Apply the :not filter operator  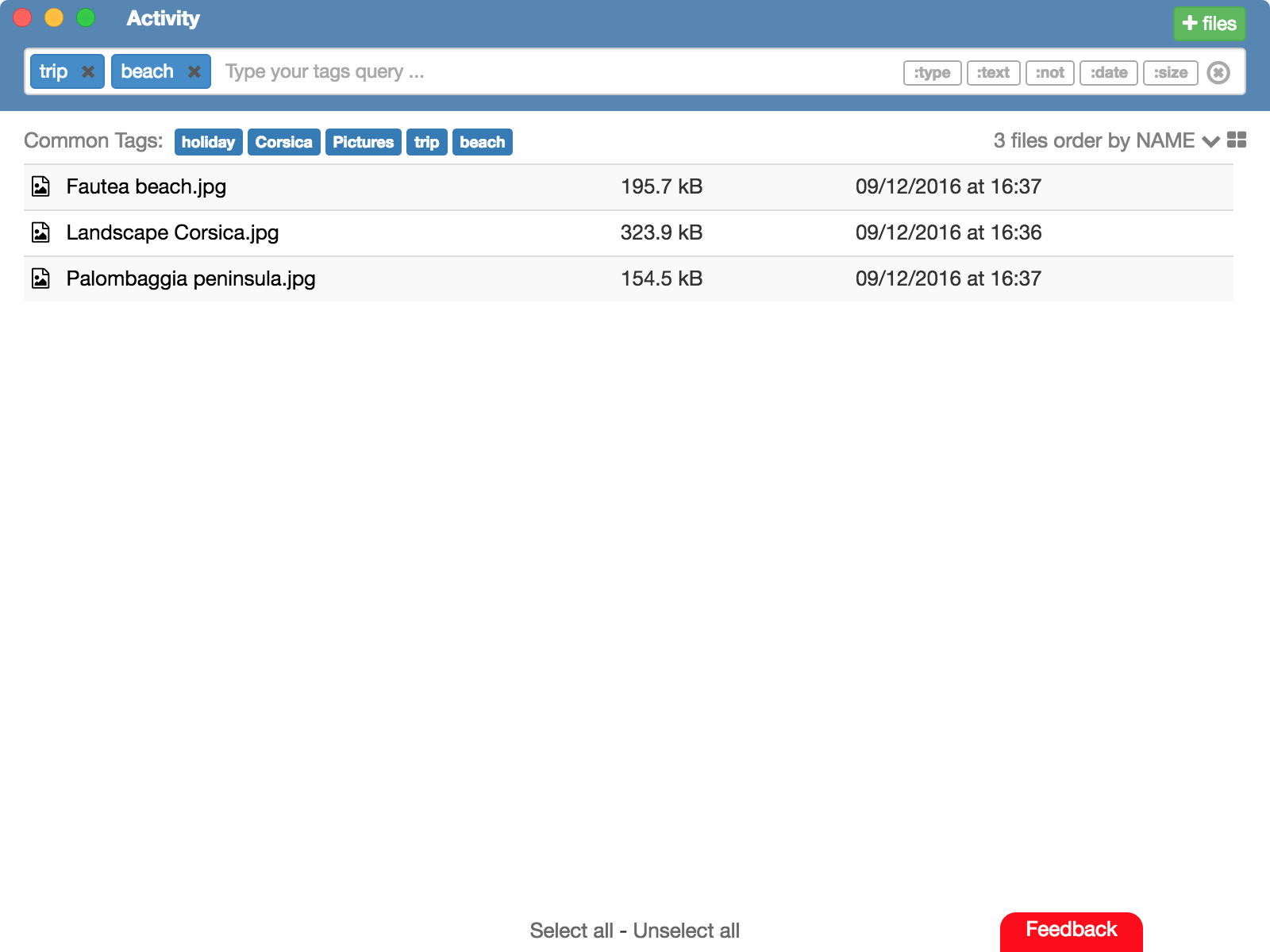(x=1049, y=72)
